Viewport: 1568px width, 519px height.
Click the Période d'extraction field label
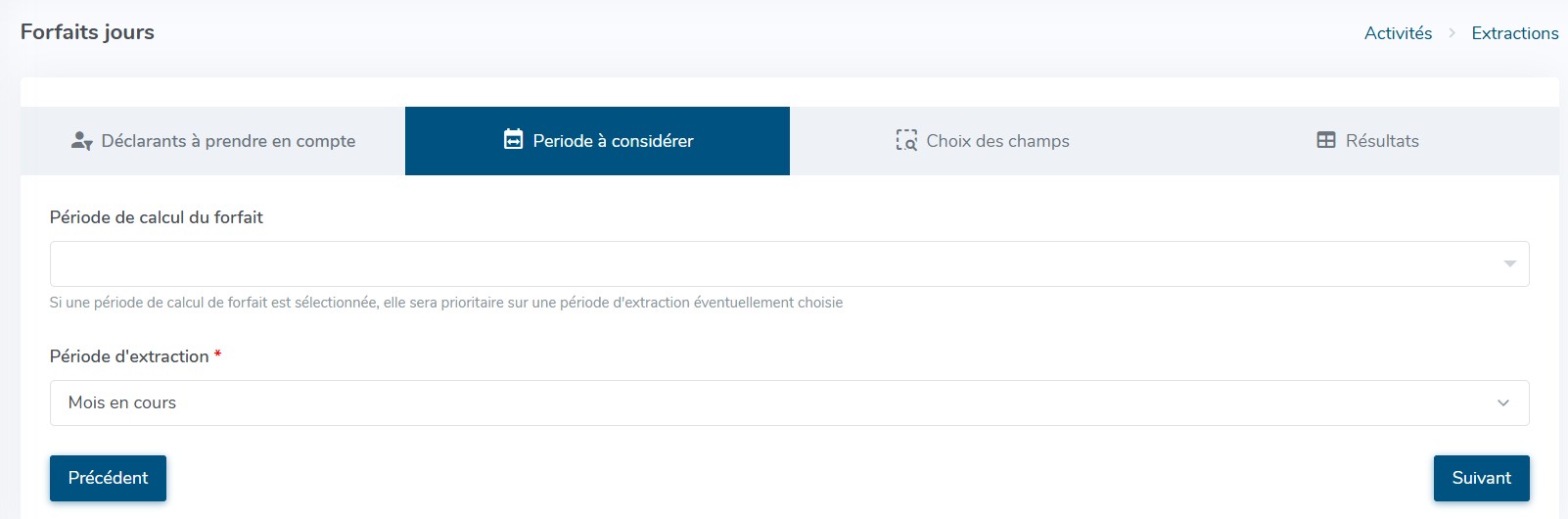(x=129, y=356)
